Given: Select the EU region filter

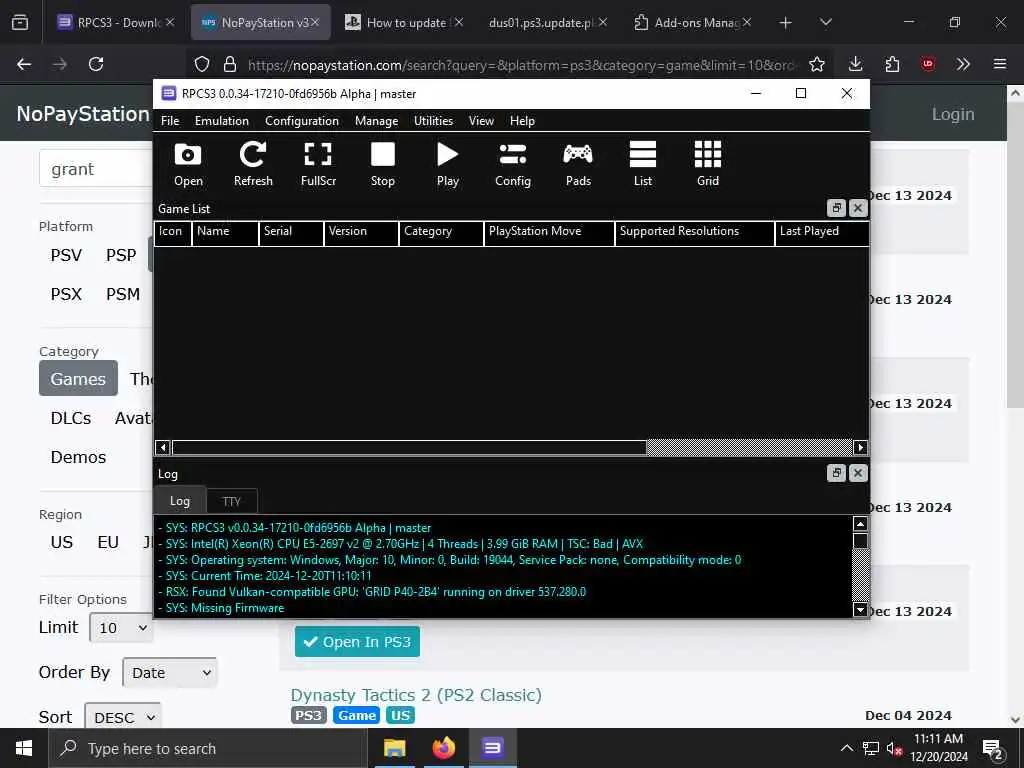Looking at the screenshot, I should coord(108,543).
